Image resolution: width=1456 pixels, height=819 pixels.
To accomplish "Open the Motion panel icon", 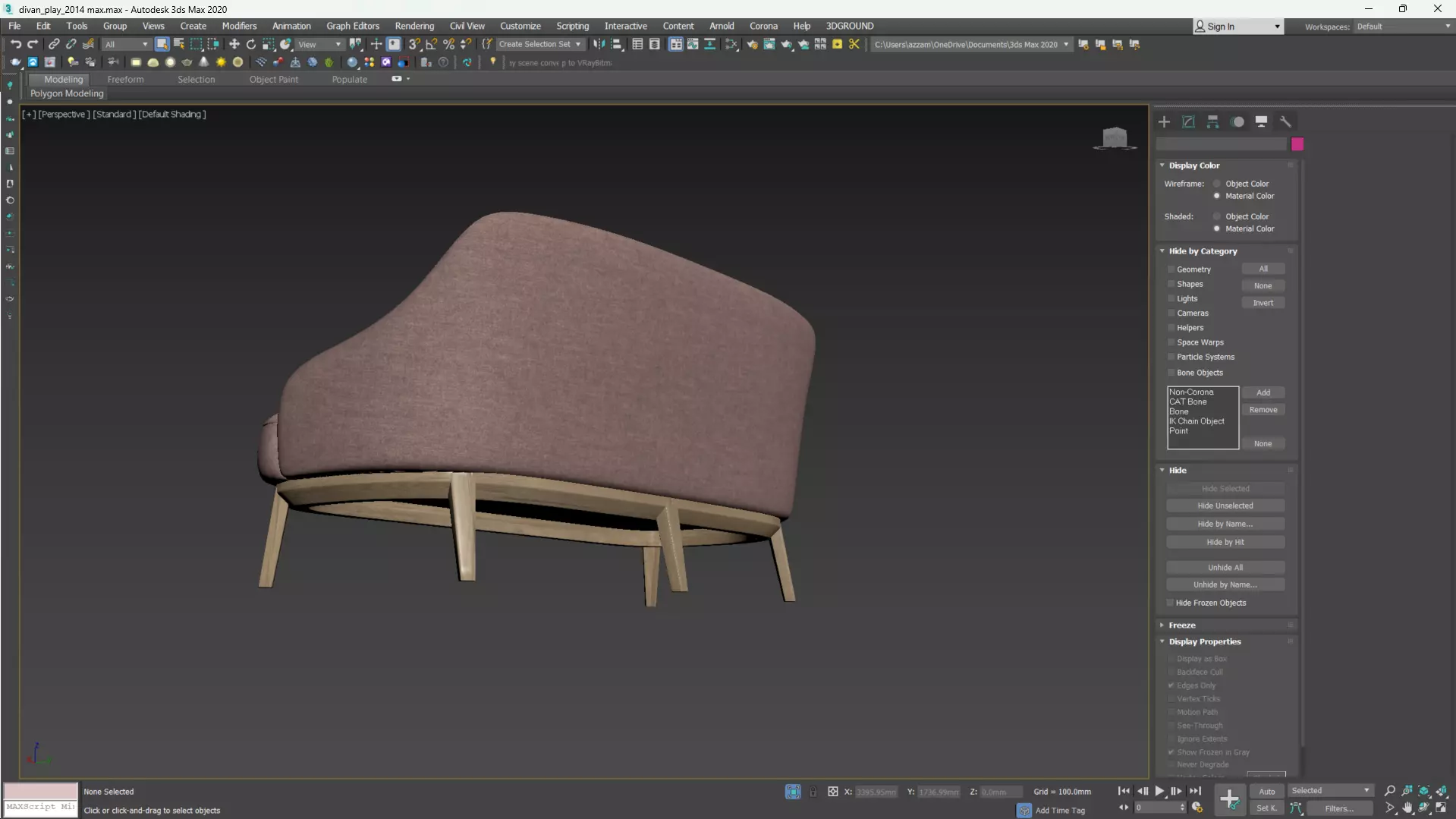I will [x=1237, y=121].
